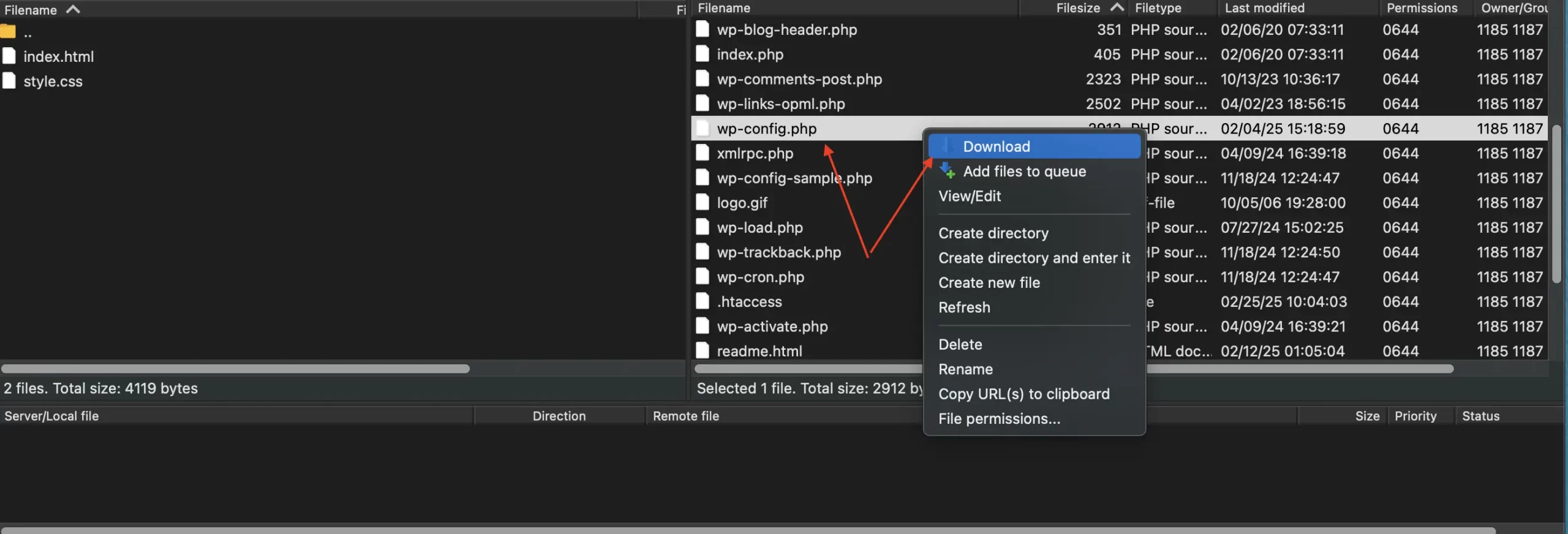
Task: Click the .htaccess file icon
Action: 703,301
